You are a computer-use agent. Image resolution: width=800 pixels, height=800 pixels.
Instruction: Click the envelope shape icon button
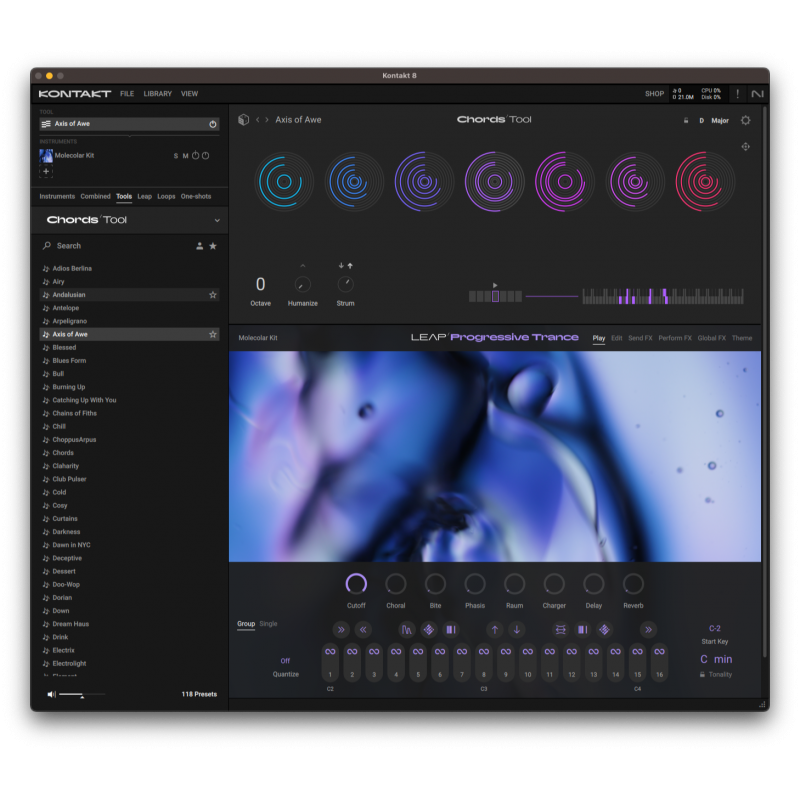[407, 630]
